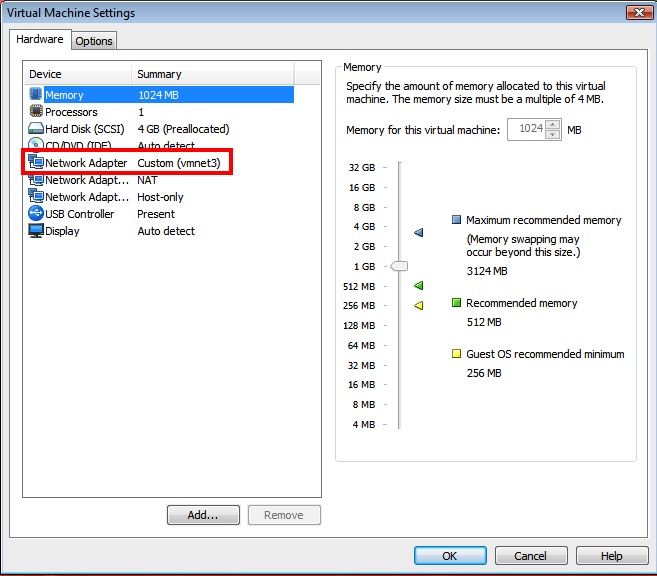Click the green recommended memory marker on the slider

click(x=419, y=286)
